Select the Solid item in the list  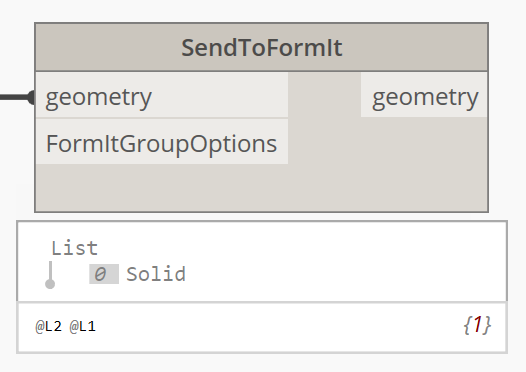point(156,274)
